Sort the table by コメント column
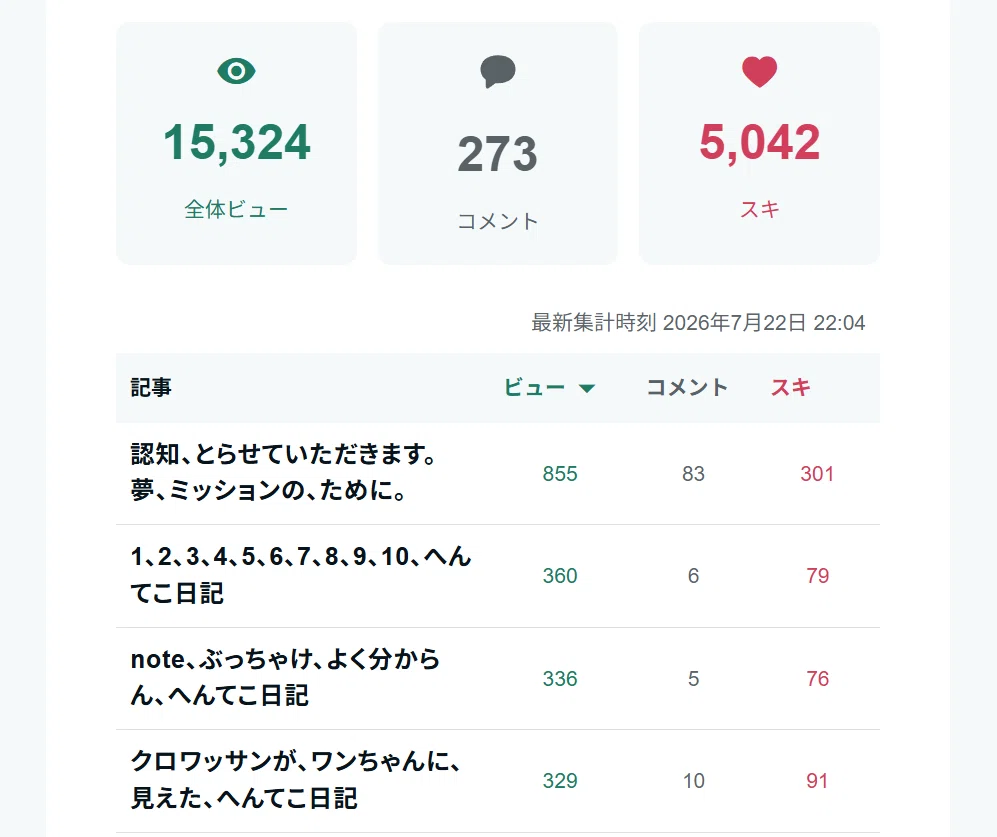Image resolution: width=997 pixels, height=837 pixels. 687,387
